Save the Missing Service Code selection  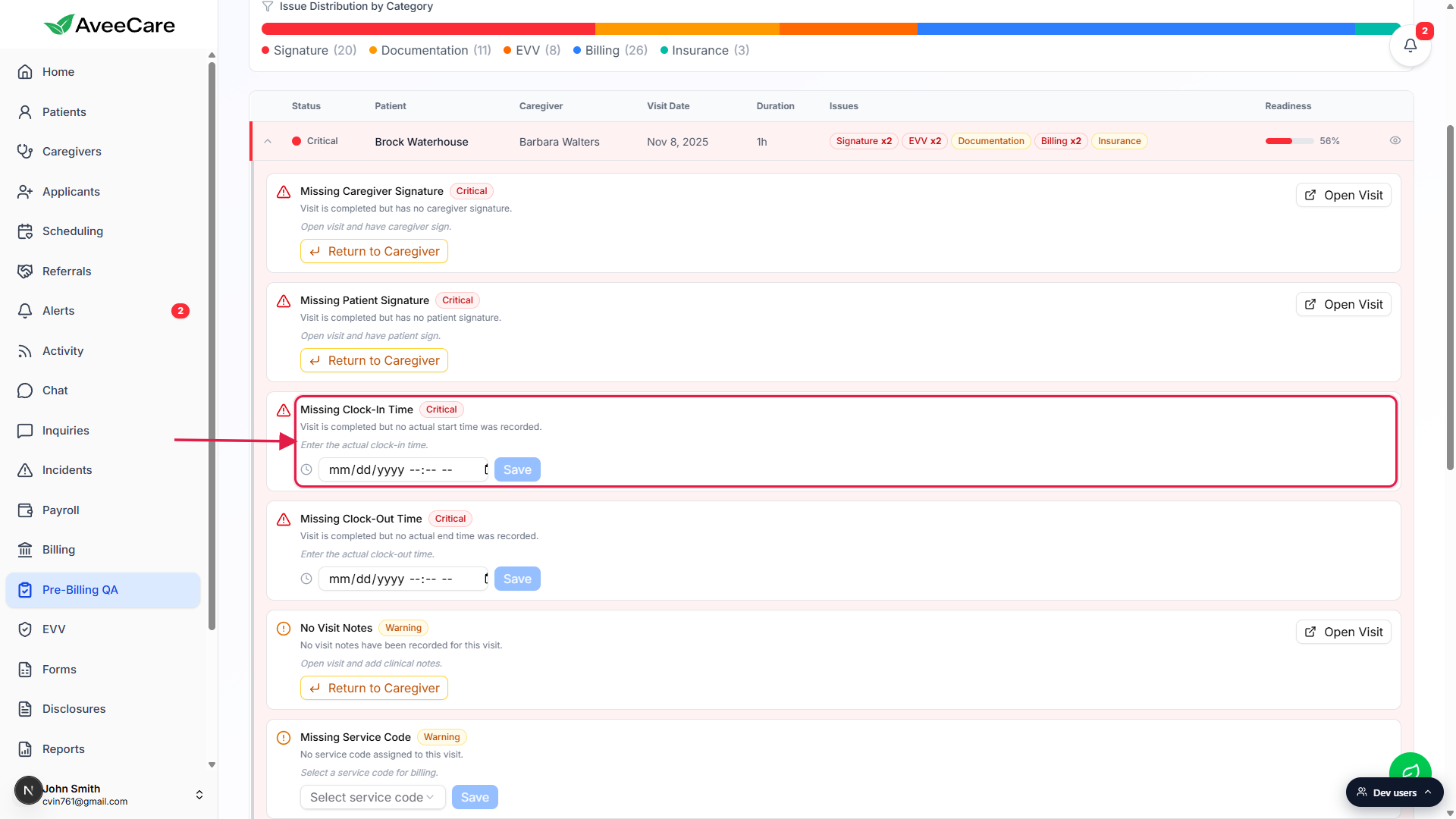tap(475, 797)
